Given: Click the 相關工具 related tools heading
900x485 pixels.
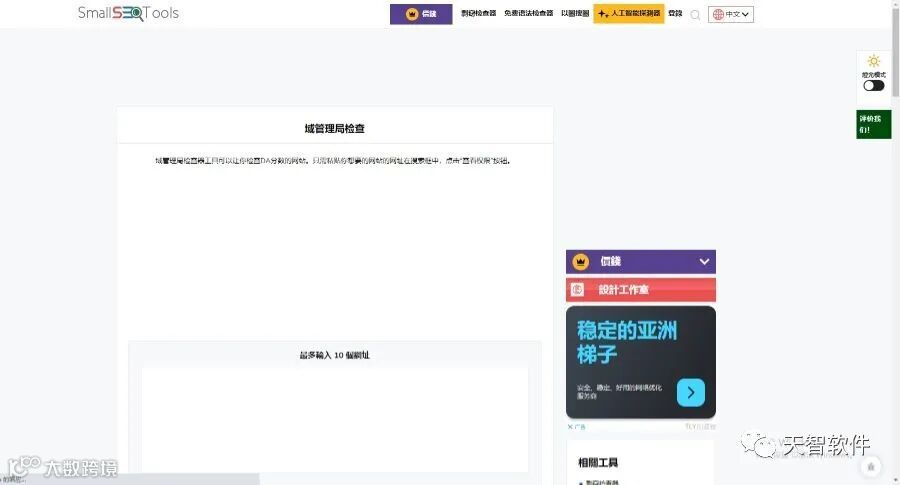Looking at the screenshot, I should tap(598, 463).
